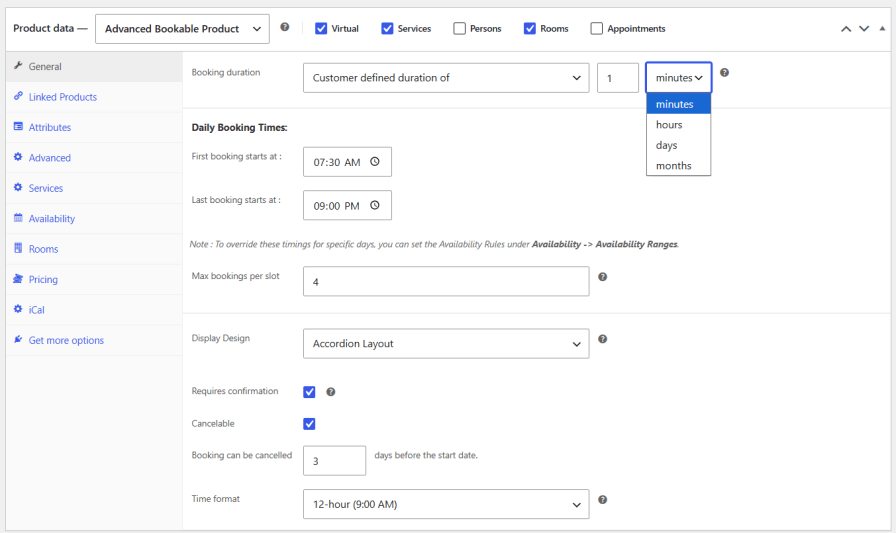
Task: Go to the Rooms tab
Action: pyautogui.click(x=94, y=249)
